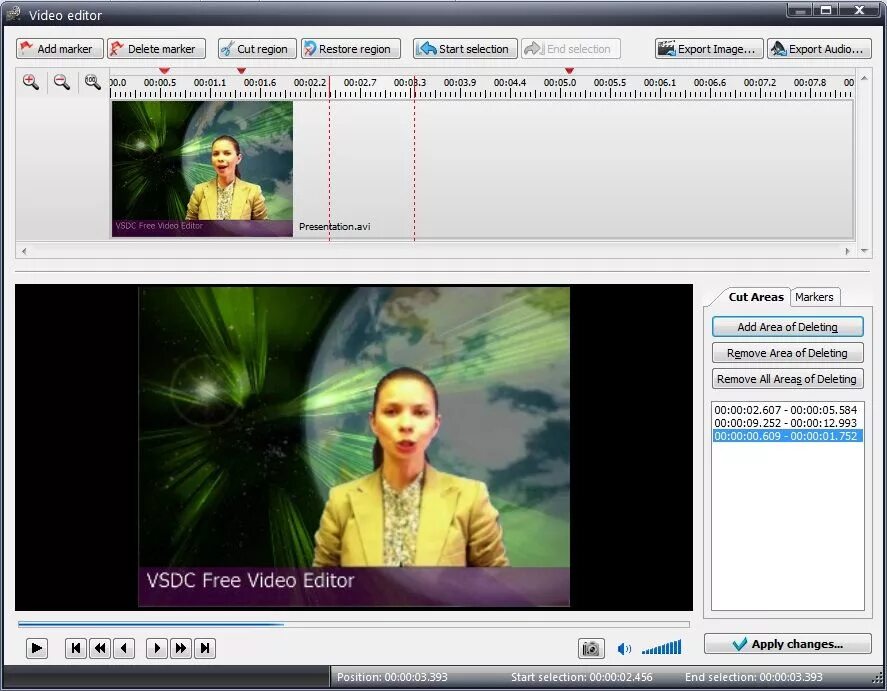This screenshot has width=887, height=691.
Task: Click Export Audio button
Action: tap(819, 49)
